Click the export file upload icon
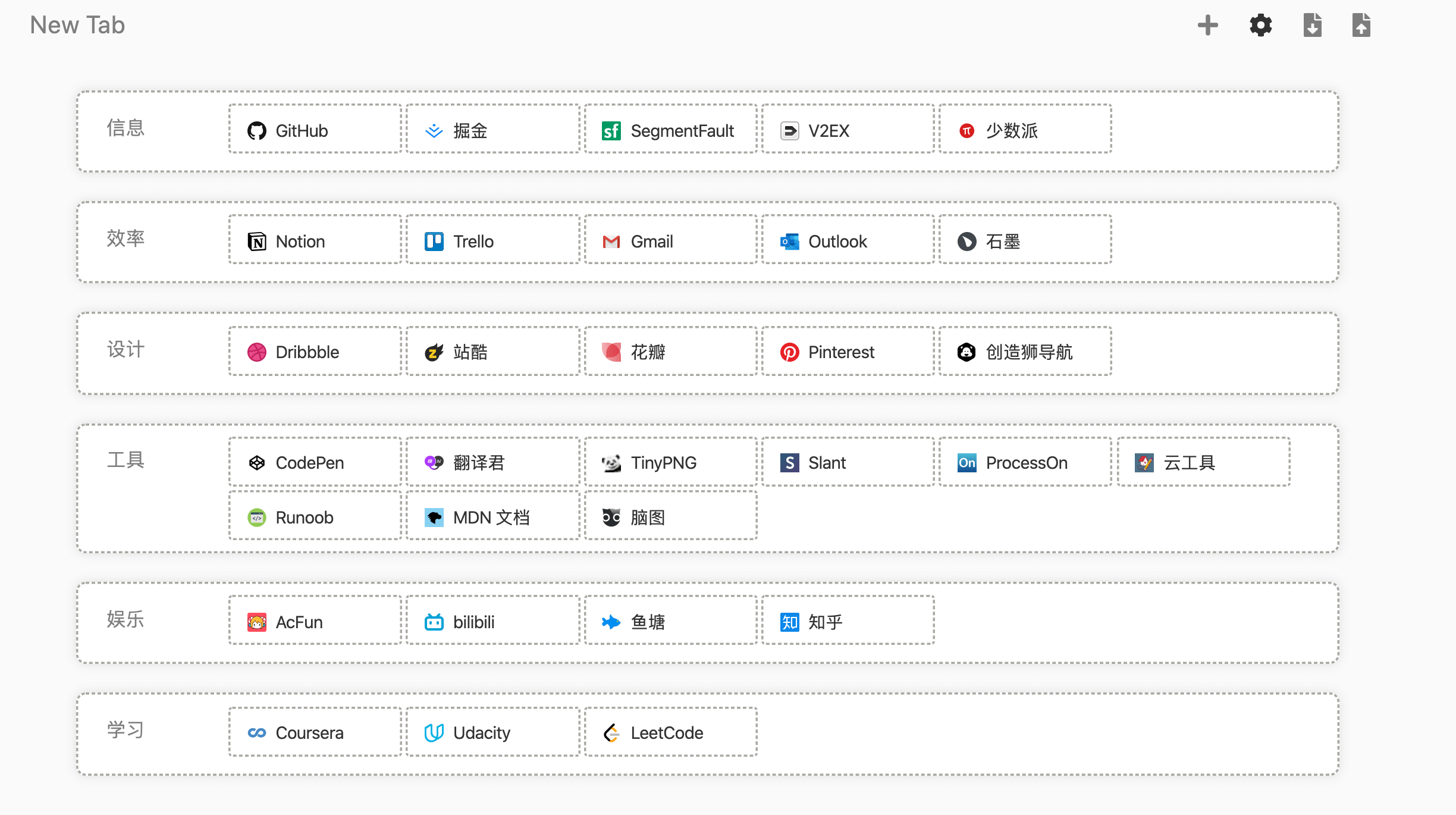Viewport: 1456px width, 815px height. point(1361,26)
